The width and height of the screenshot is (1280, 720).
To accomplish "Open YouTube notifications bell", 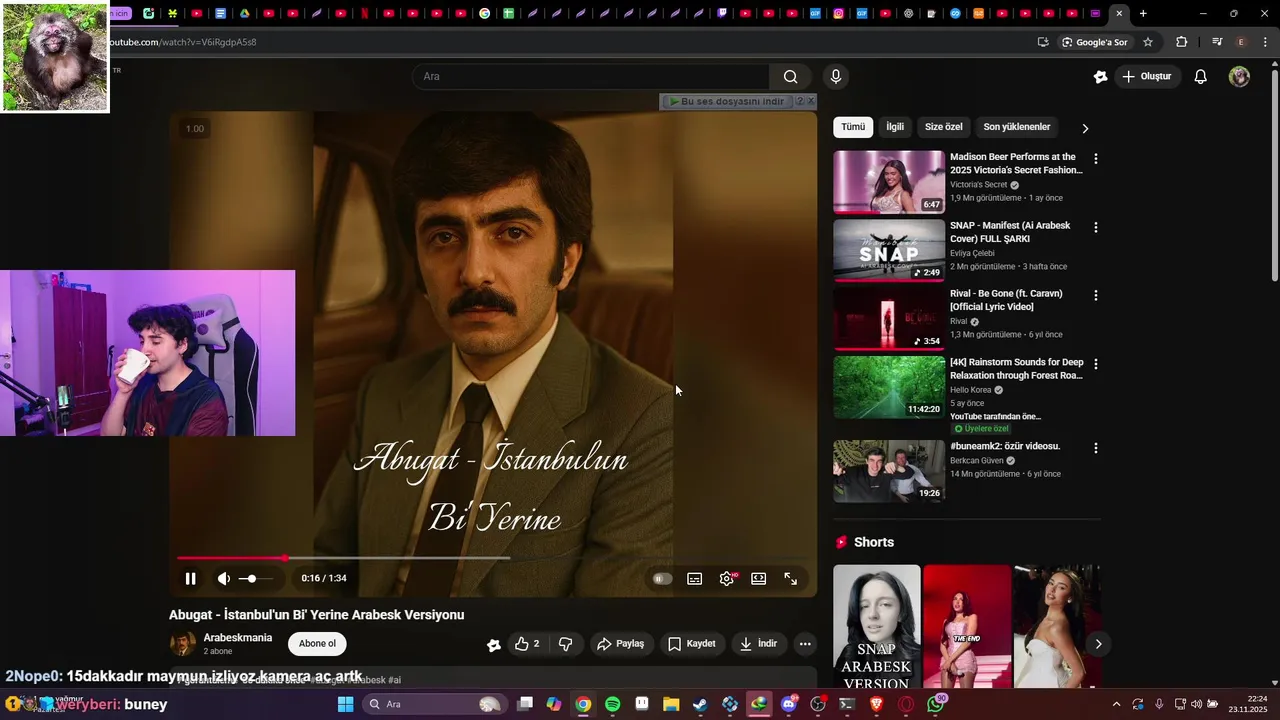I will click(x=1201, y=77).
